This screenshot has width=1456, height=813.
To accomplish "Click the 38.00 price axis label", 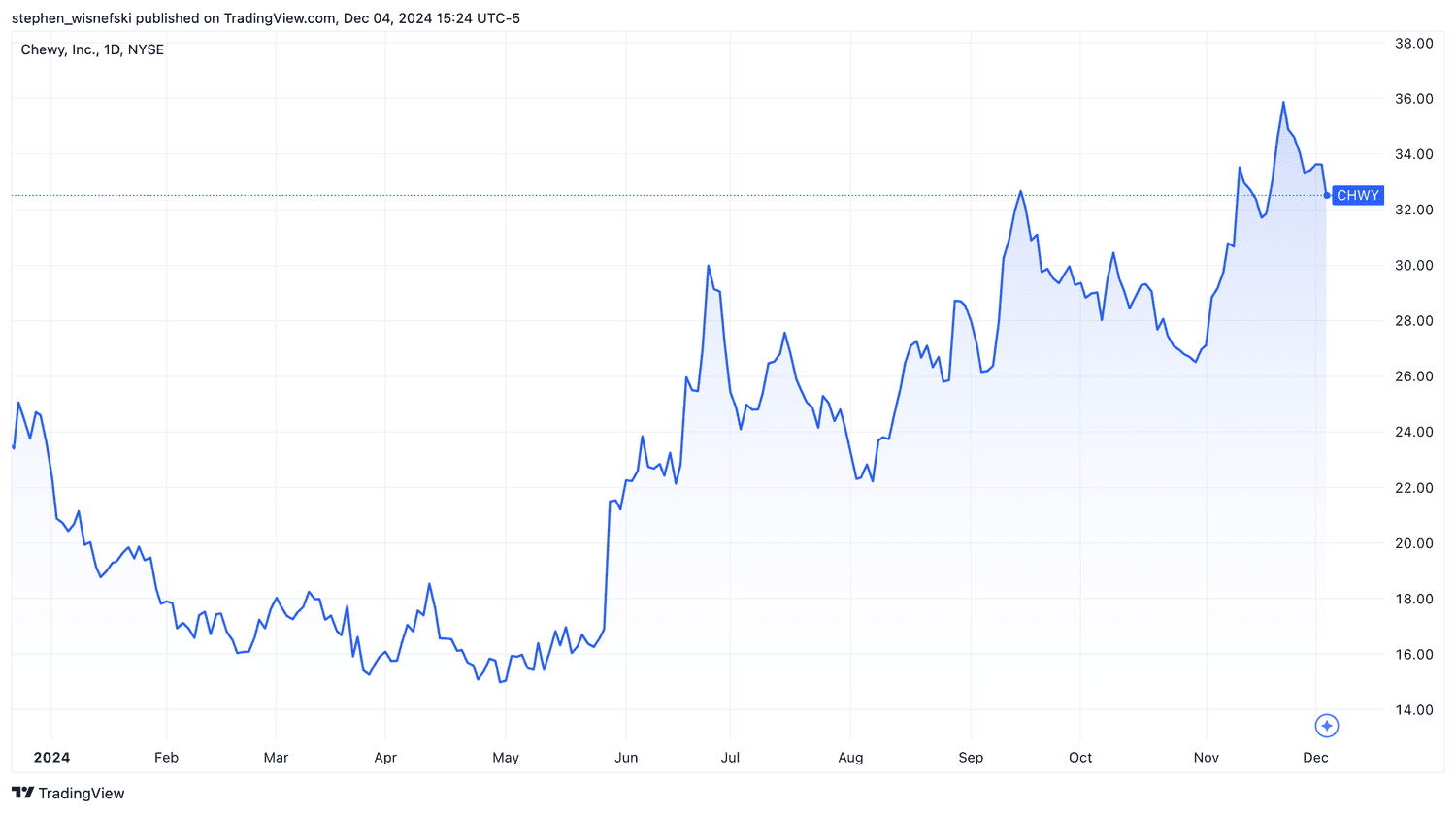I will click(1414, 43).
